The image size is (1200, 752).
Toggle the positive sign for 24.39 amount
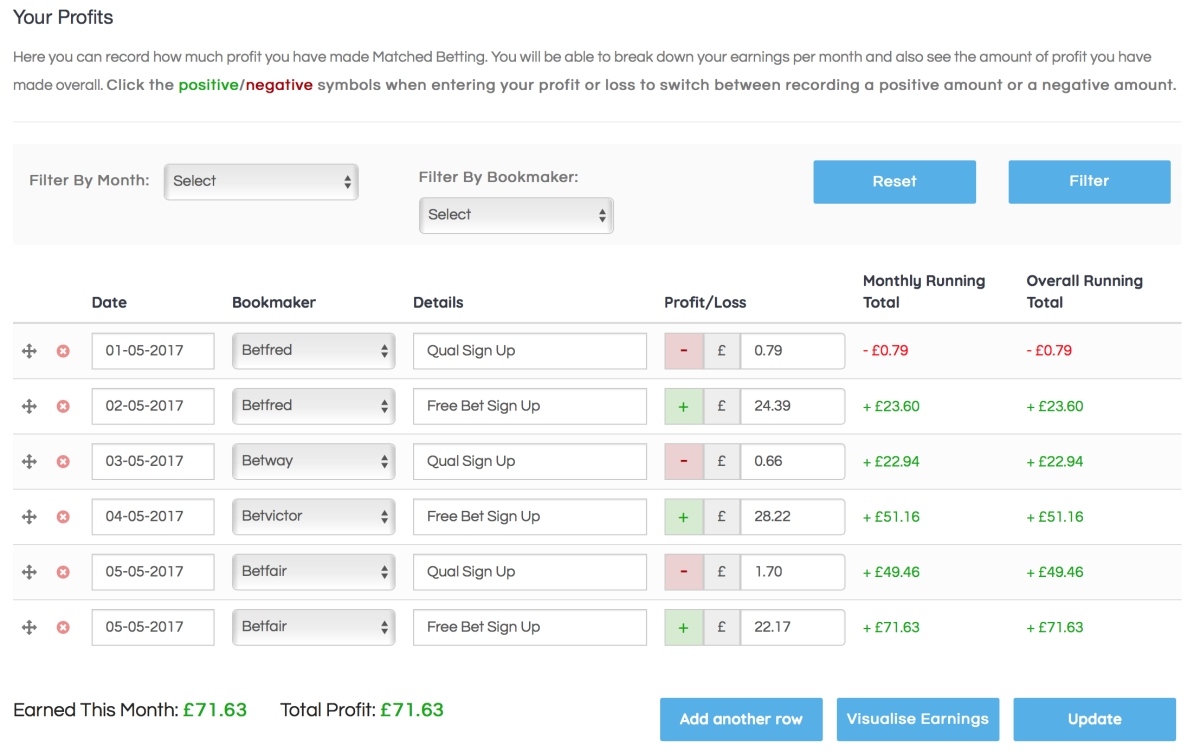pyautogui.click(x=684, y=406)
